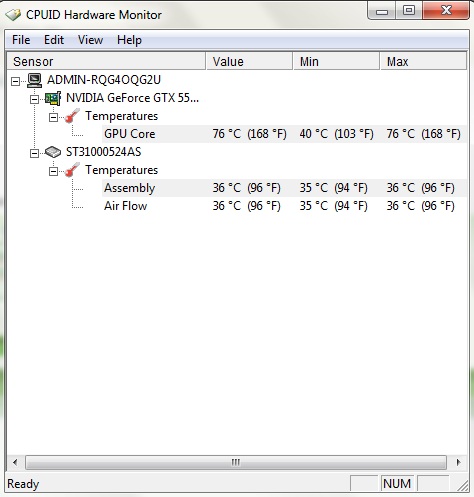Image resolution: width=474 pixels, height=497 pixels.
Task: Click the right scroll arrow
Action: [x=459, y=463]
